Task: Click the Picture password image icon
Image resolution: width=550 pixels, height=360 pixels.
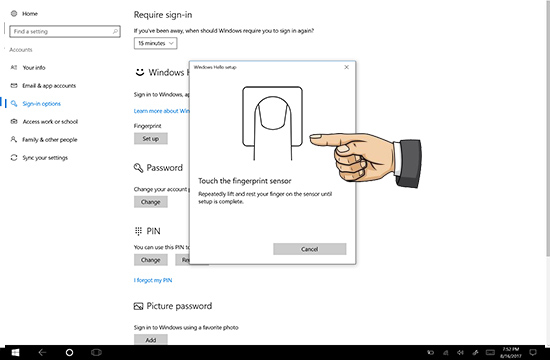Action: coord(139,306)
